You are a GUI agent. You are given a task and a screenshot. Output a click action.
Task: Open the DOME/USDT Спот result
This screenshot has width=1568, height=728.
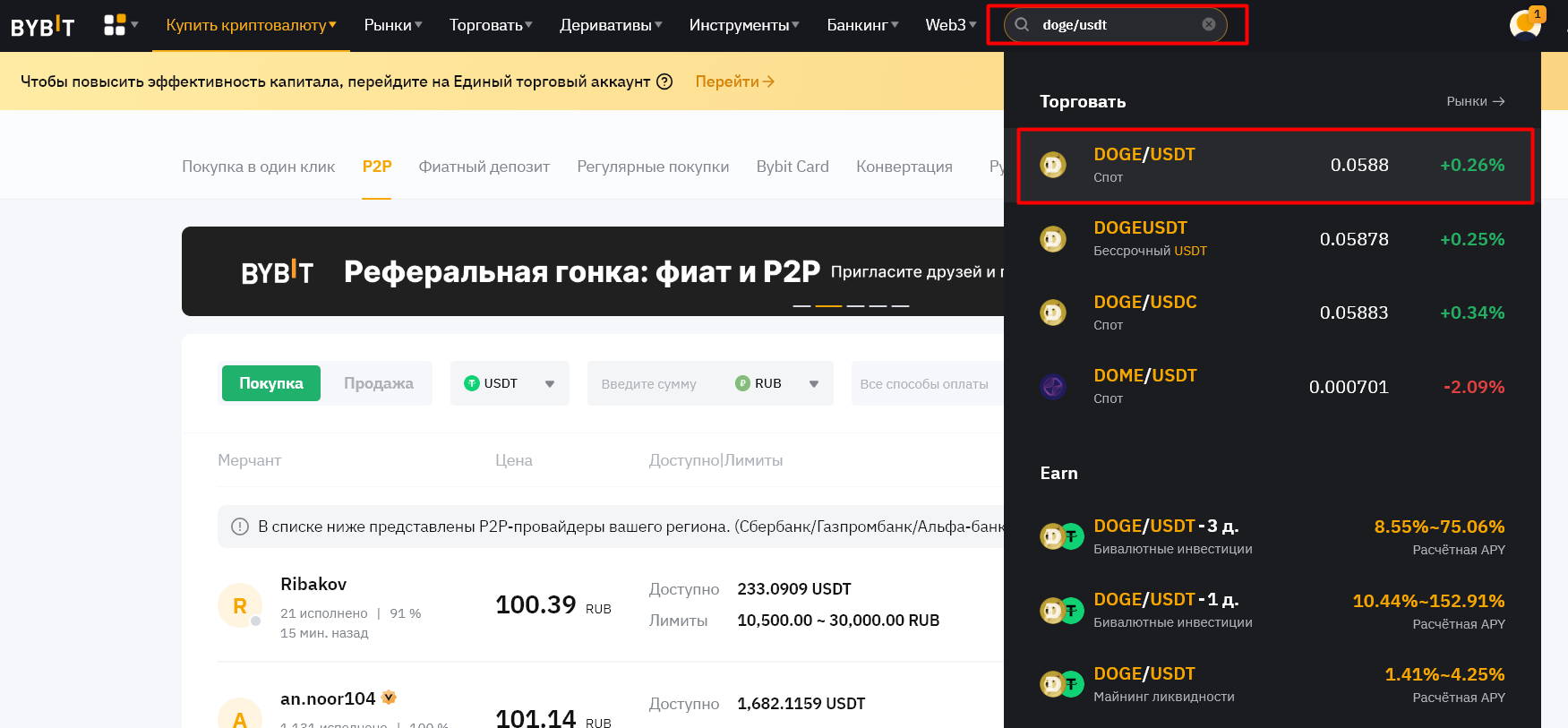point(1272,387)
